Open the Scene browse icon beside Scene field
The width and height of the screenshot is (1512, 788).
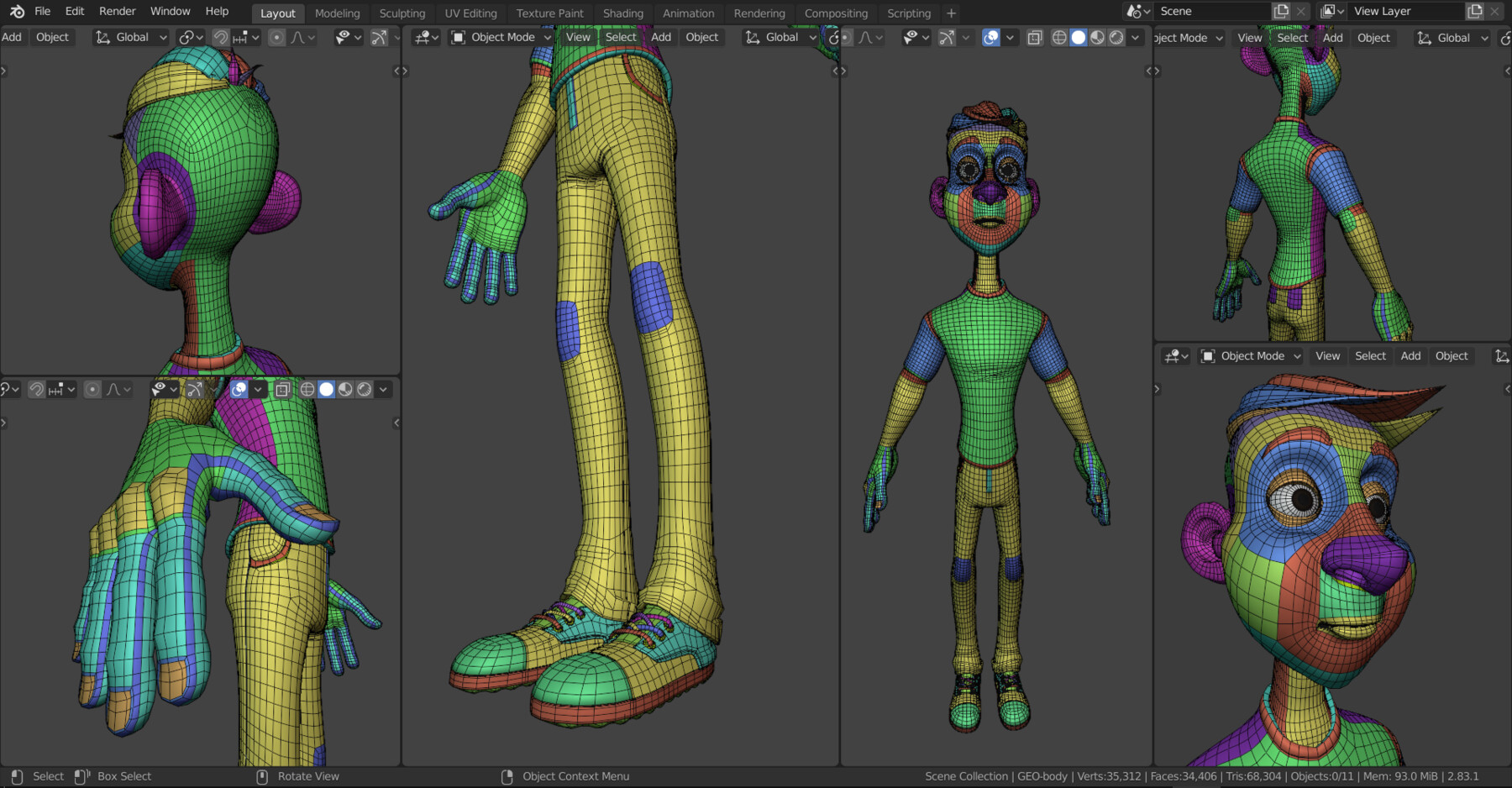pos(1137,12)
